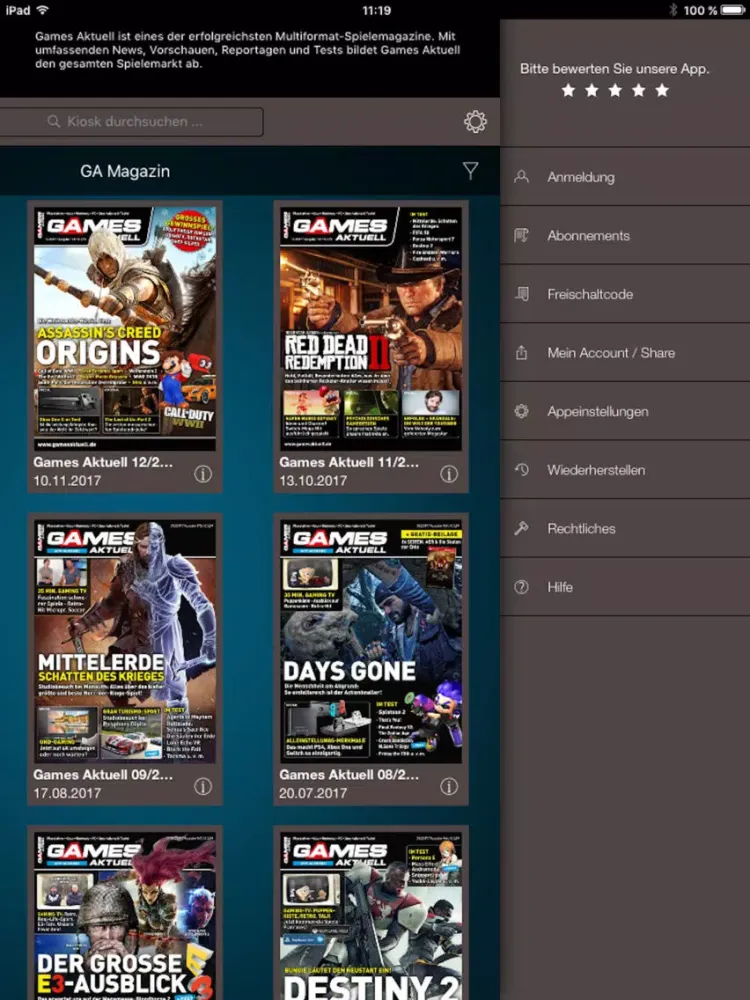Open Mein Account / Share
Screen dimensions: 750x1000
pyautogui.click(x=625, y=353)
